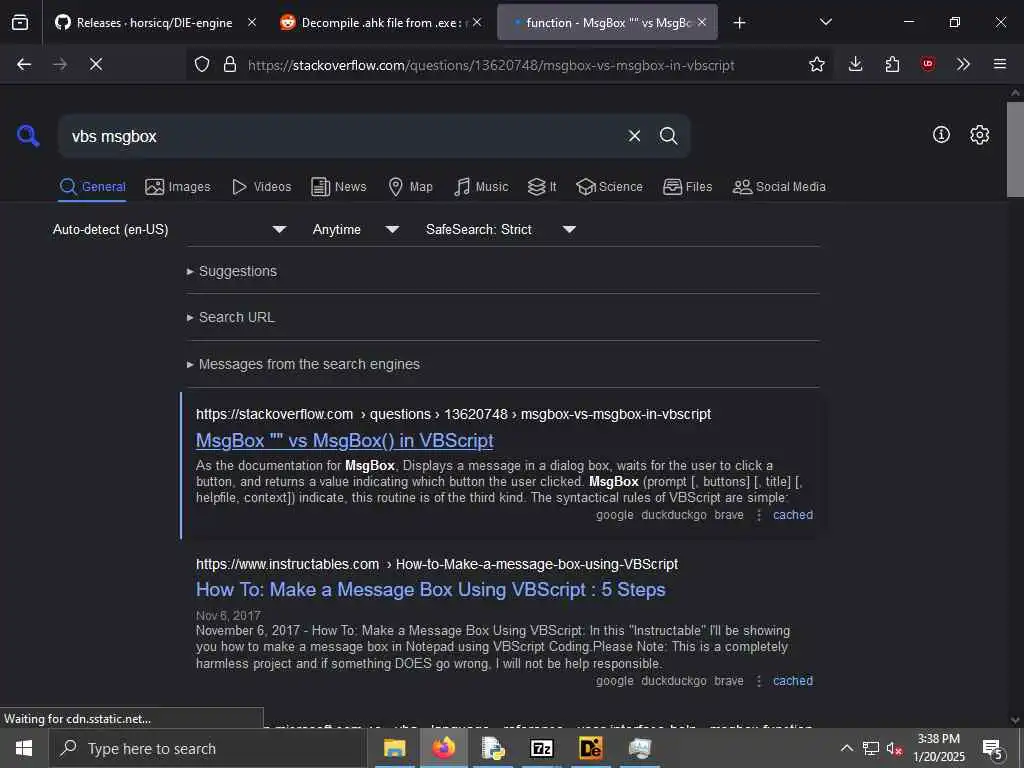
Task: Select the It search category
Action: pos(542,187)
